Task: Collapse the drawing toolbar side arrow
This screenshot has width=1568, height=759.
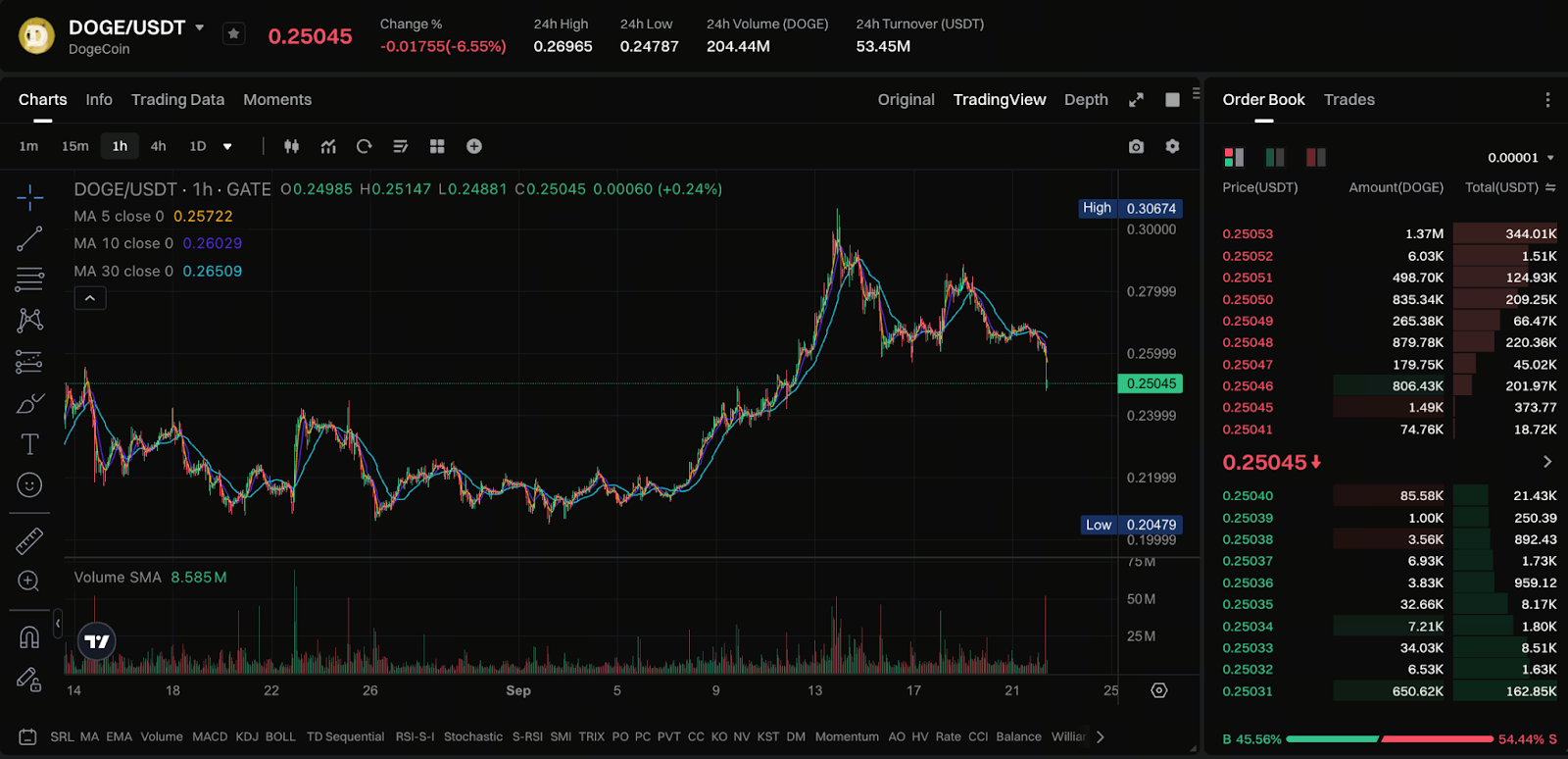Action: tap(58, 623)
